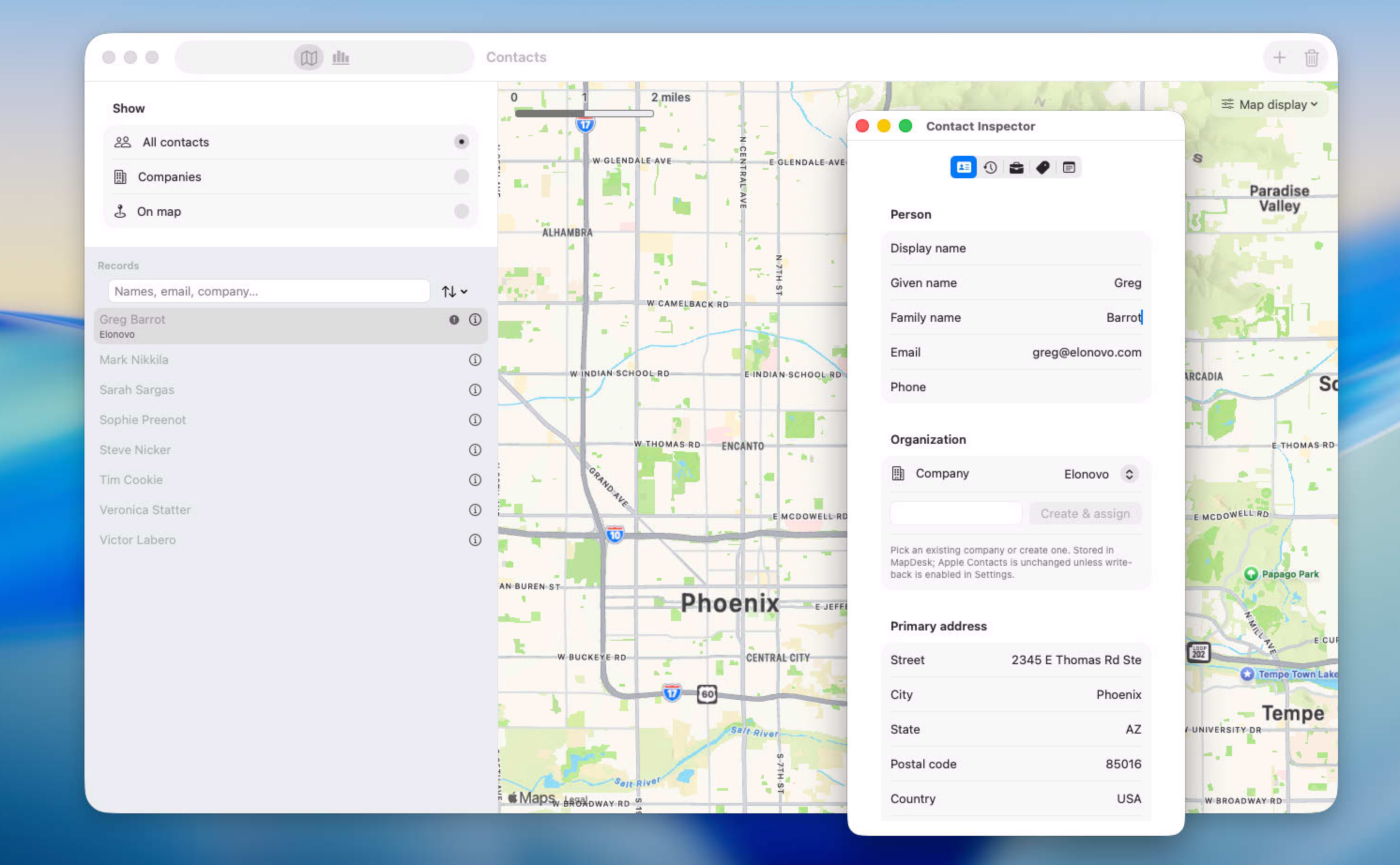This screenshot has width=1400, height=865.
Task: Click the trash icon to delete record
Action: (1312, 58)
